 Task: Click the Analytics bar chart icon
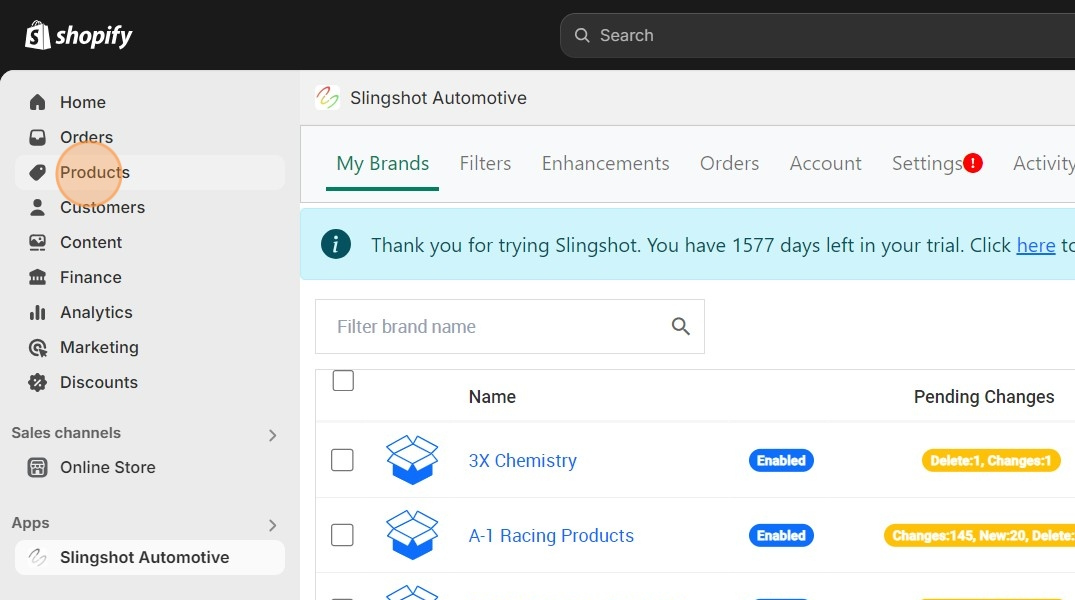click(38, 313)
